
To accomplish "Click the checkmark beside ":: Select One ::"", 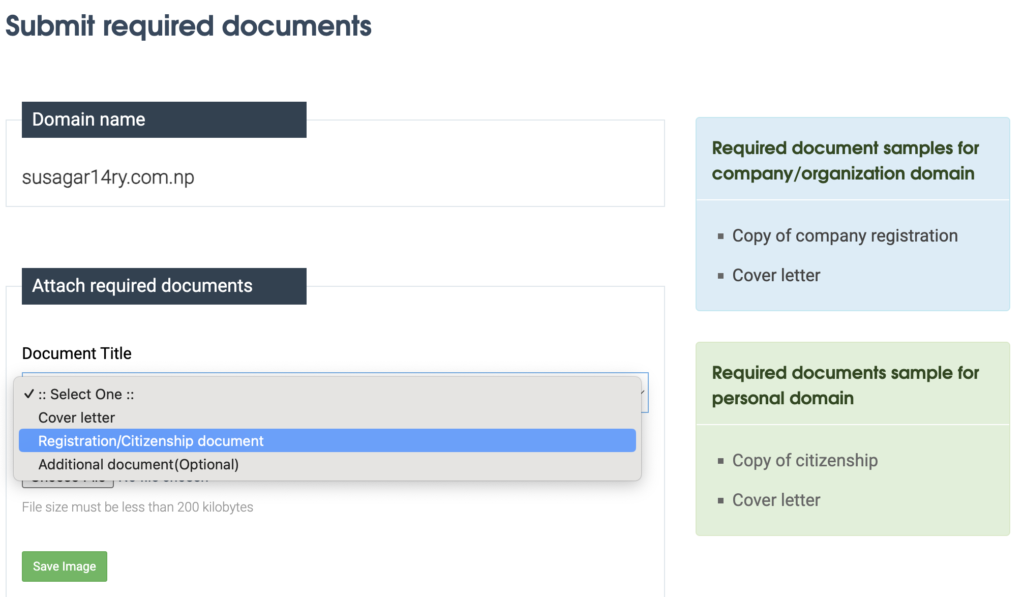I will pos(27,393).
